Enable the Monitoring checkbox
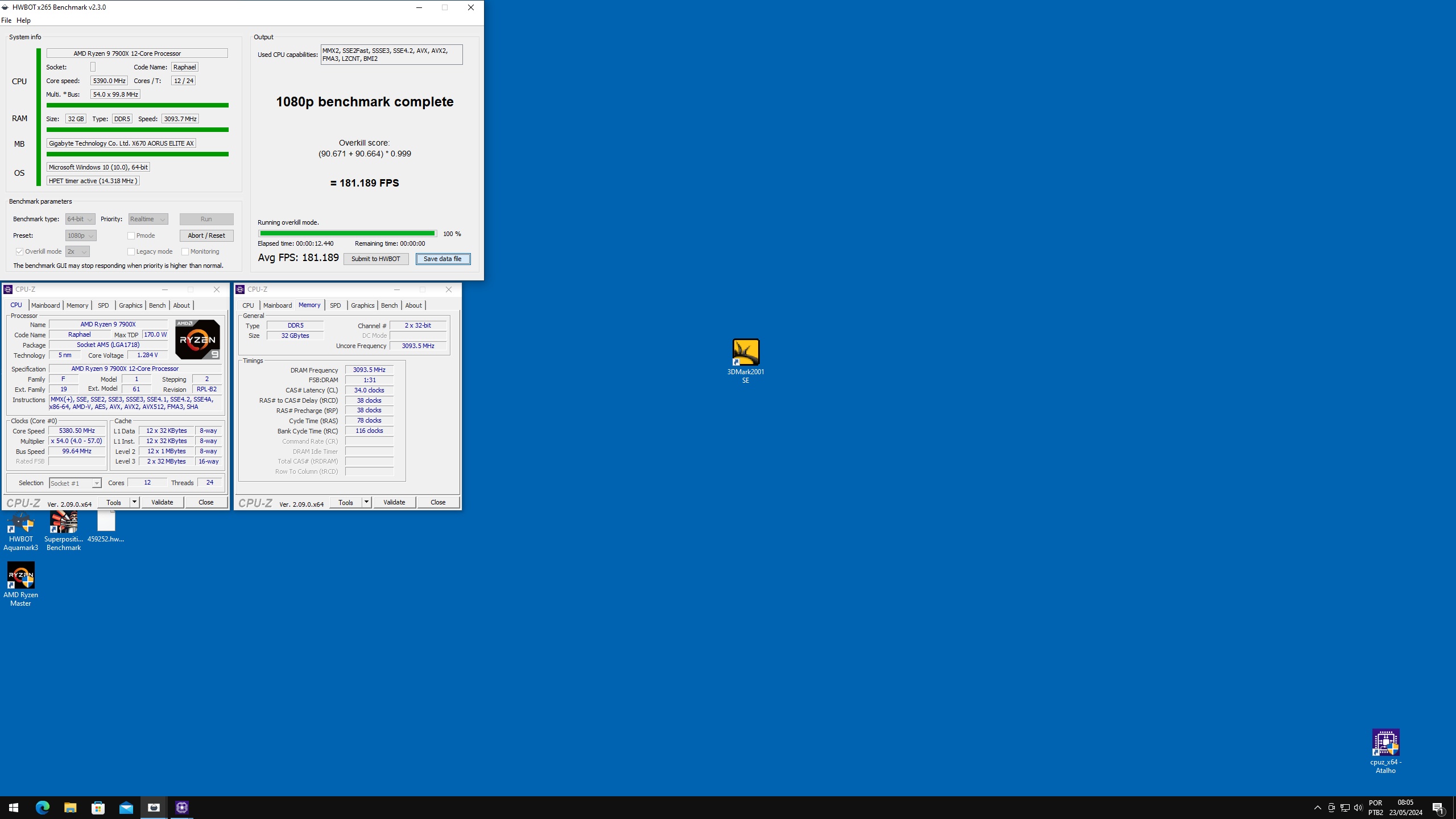 point(185,251)
